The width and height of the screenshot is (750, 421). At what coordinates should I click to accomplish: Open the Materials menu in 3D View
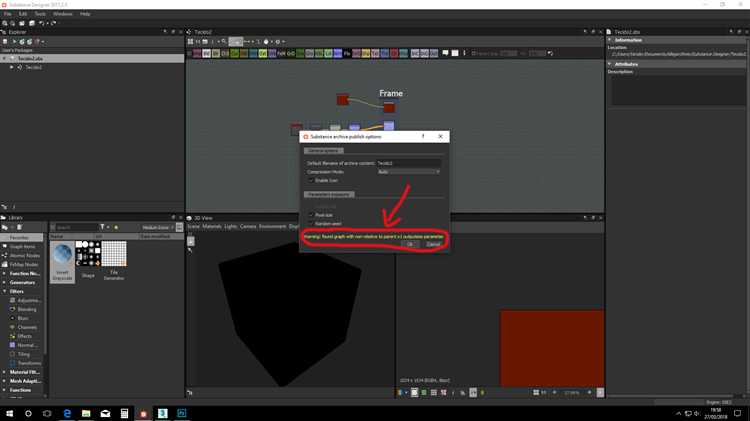(211, 226)
